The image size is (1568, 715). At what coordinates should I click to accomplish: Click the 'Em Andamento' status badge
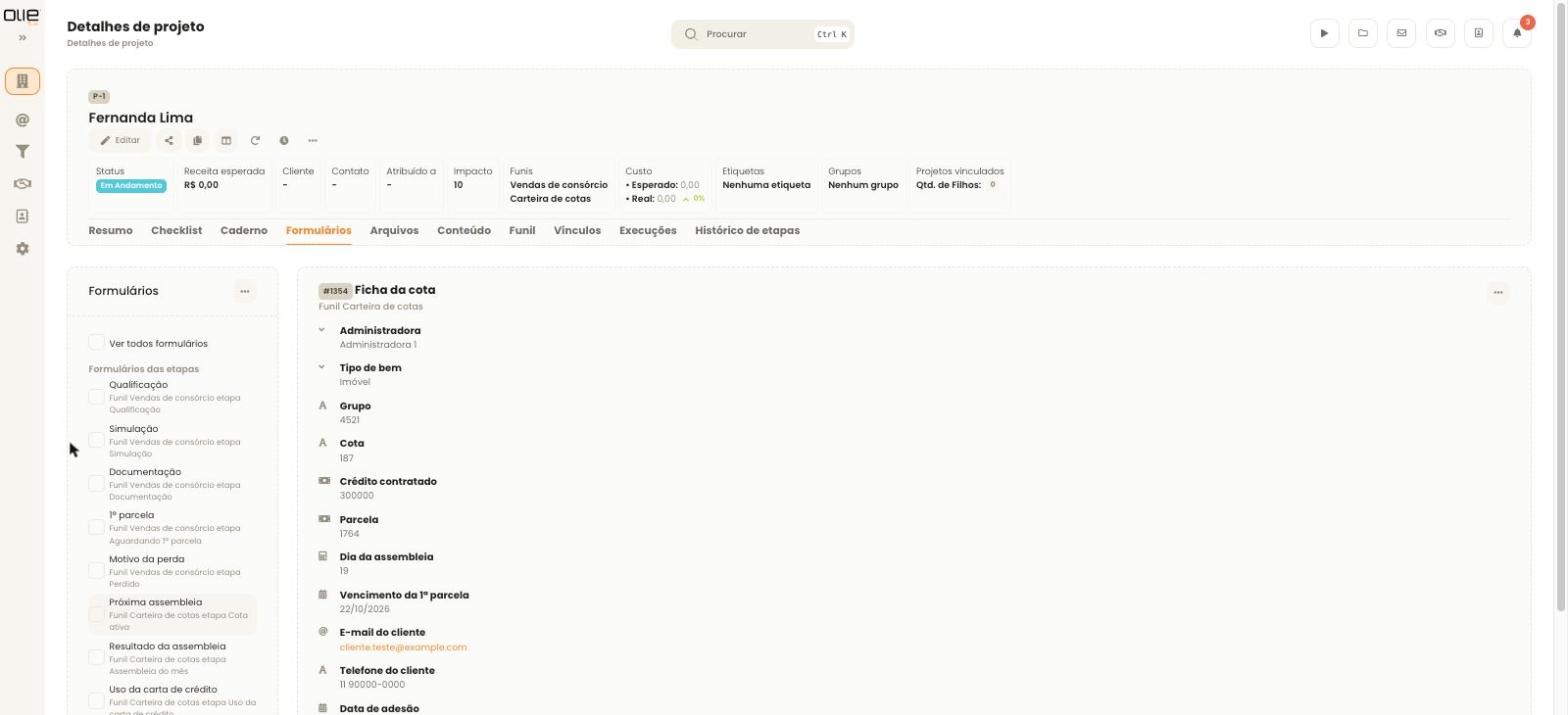131,185
